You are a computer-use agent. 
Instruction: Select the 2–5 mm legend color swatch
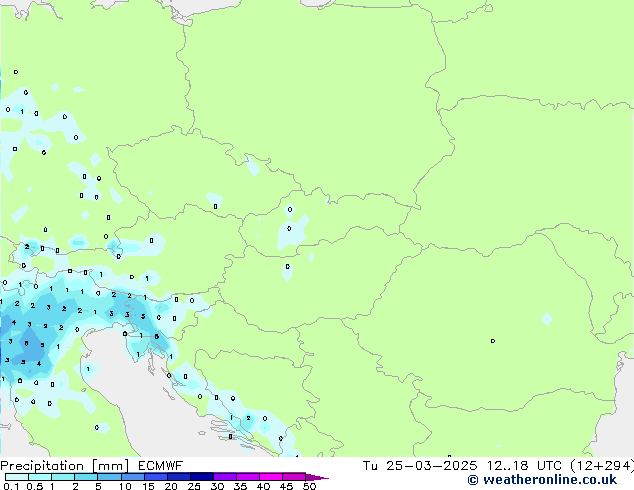[86, 477]
